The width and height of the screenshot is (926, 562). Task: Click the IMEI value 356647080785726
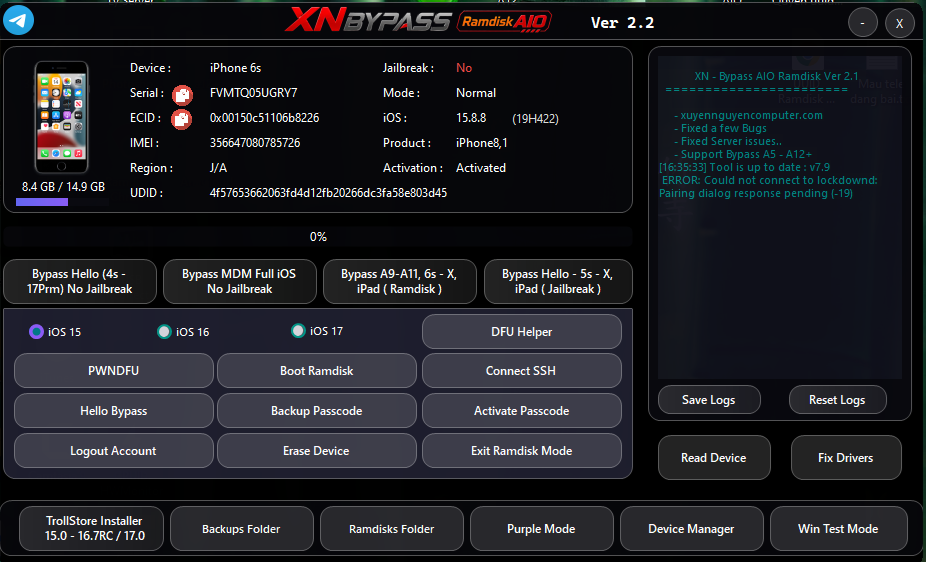(255, 142)
